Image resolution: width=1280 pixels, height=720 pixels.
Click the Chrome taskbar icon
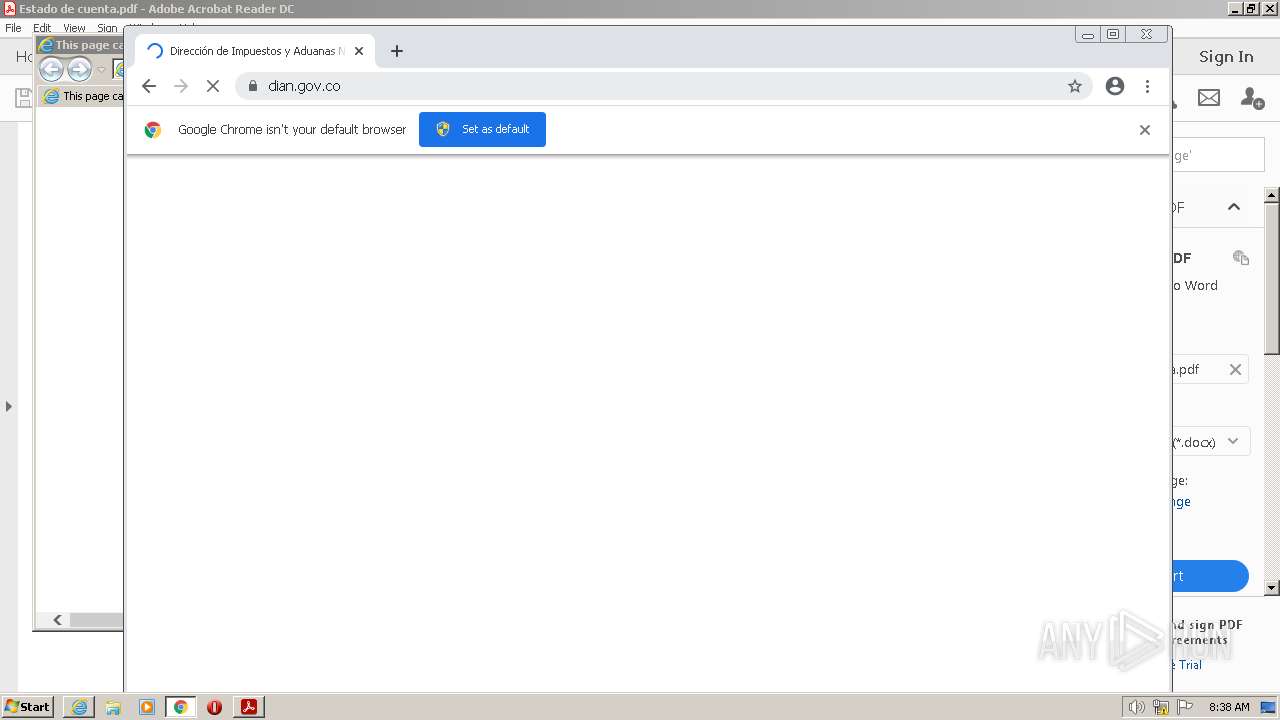pyautogui.click(x=181, y=707)
